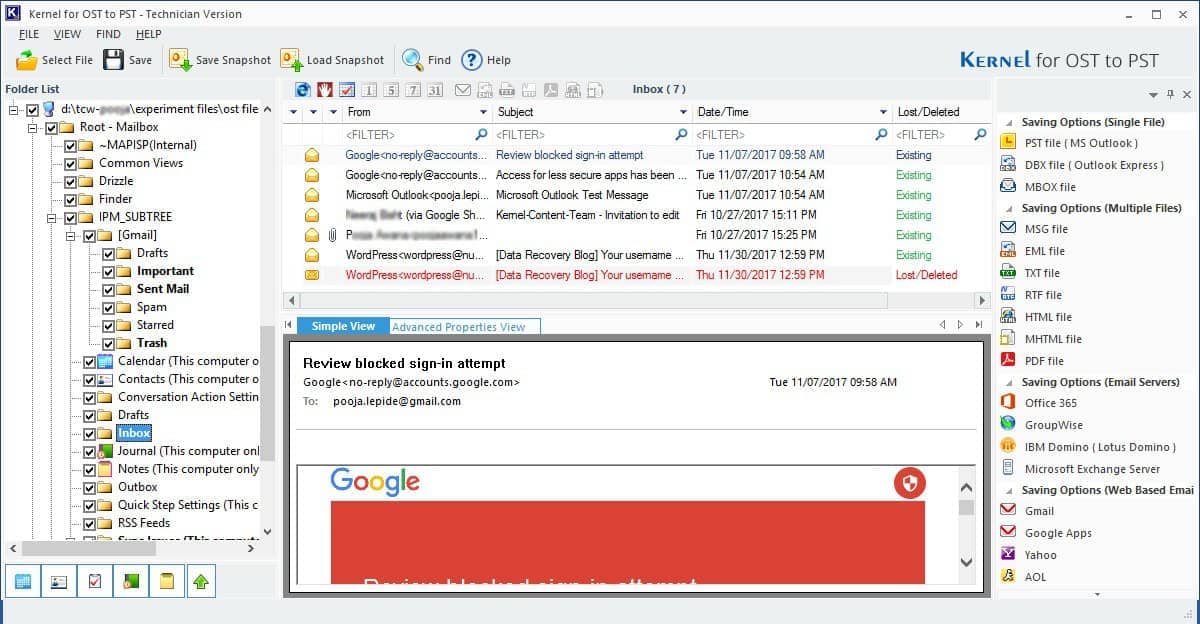Toggle the Common Views folder checkbox
Viewport: 1200px width, 624px height.
(71, 164)
